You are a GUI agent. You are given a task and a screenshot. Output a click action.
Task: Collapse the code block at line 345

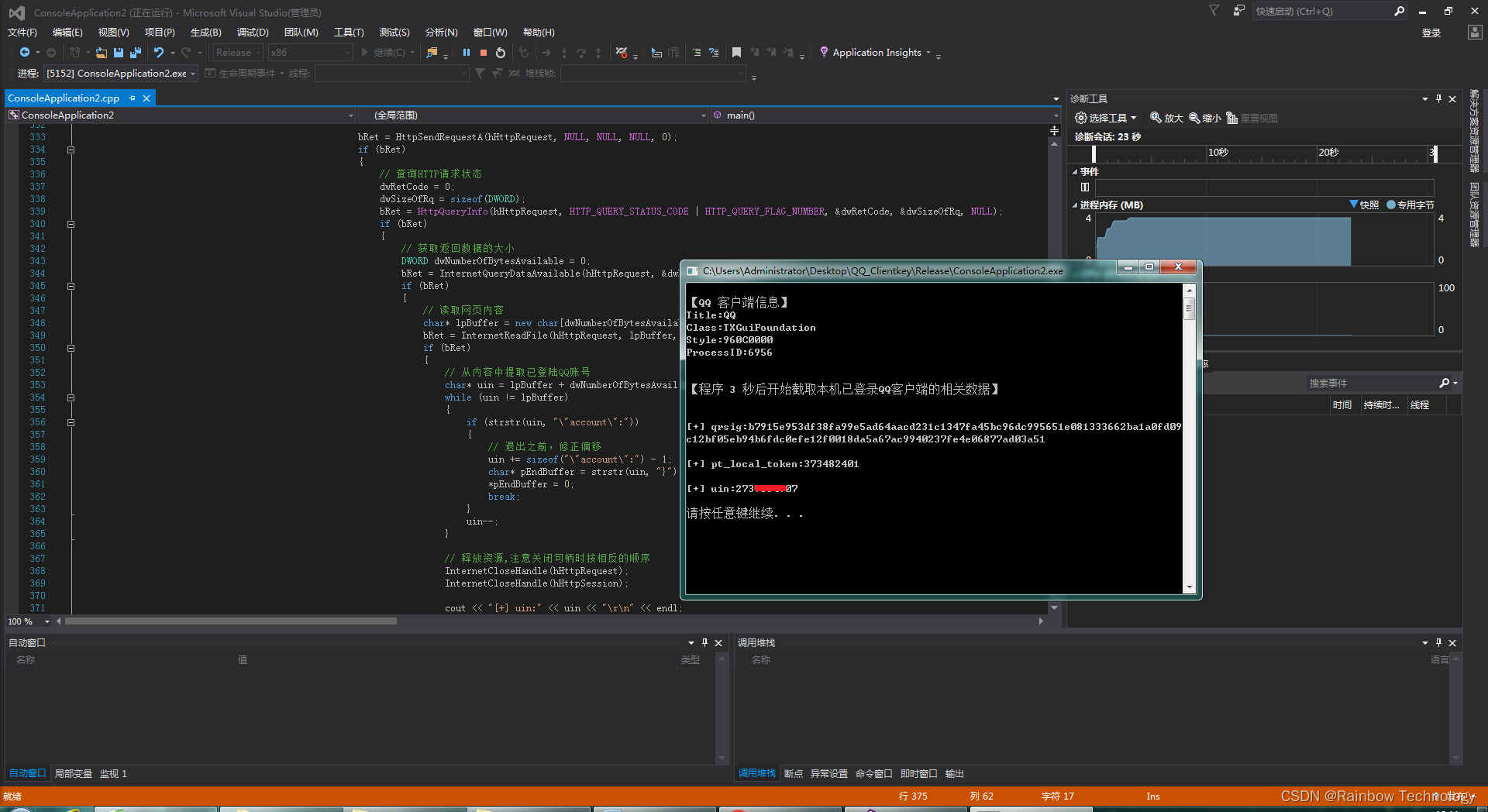71,286
